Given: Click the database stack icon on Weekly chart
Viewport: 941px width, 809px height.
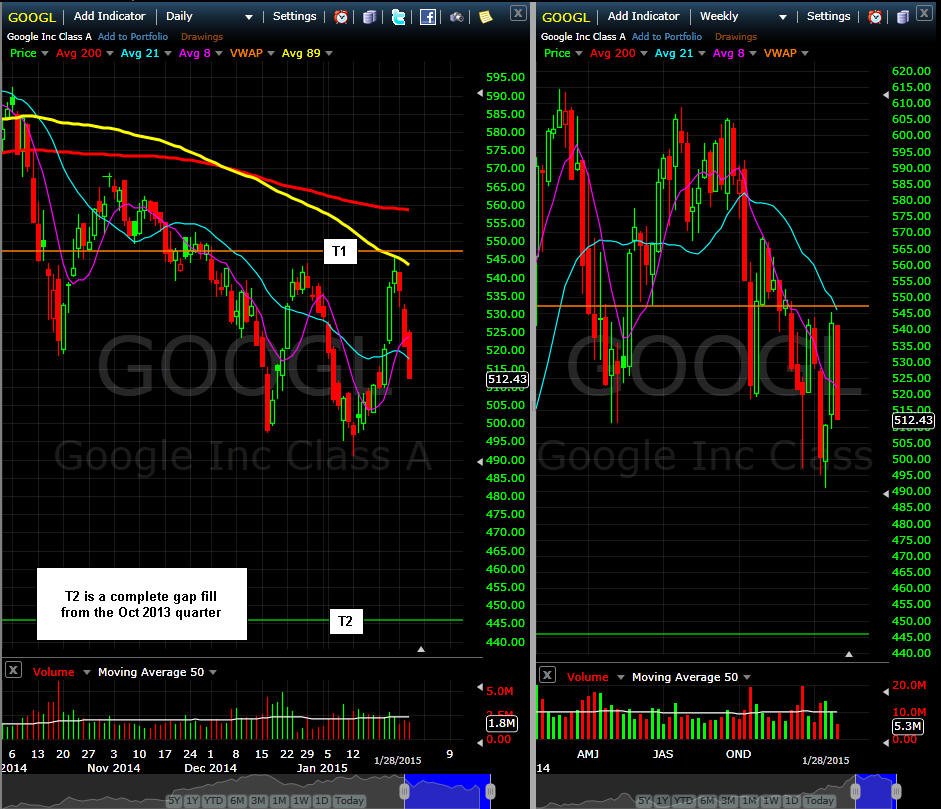Looking at the screenshot, I should tap(903, 17).
